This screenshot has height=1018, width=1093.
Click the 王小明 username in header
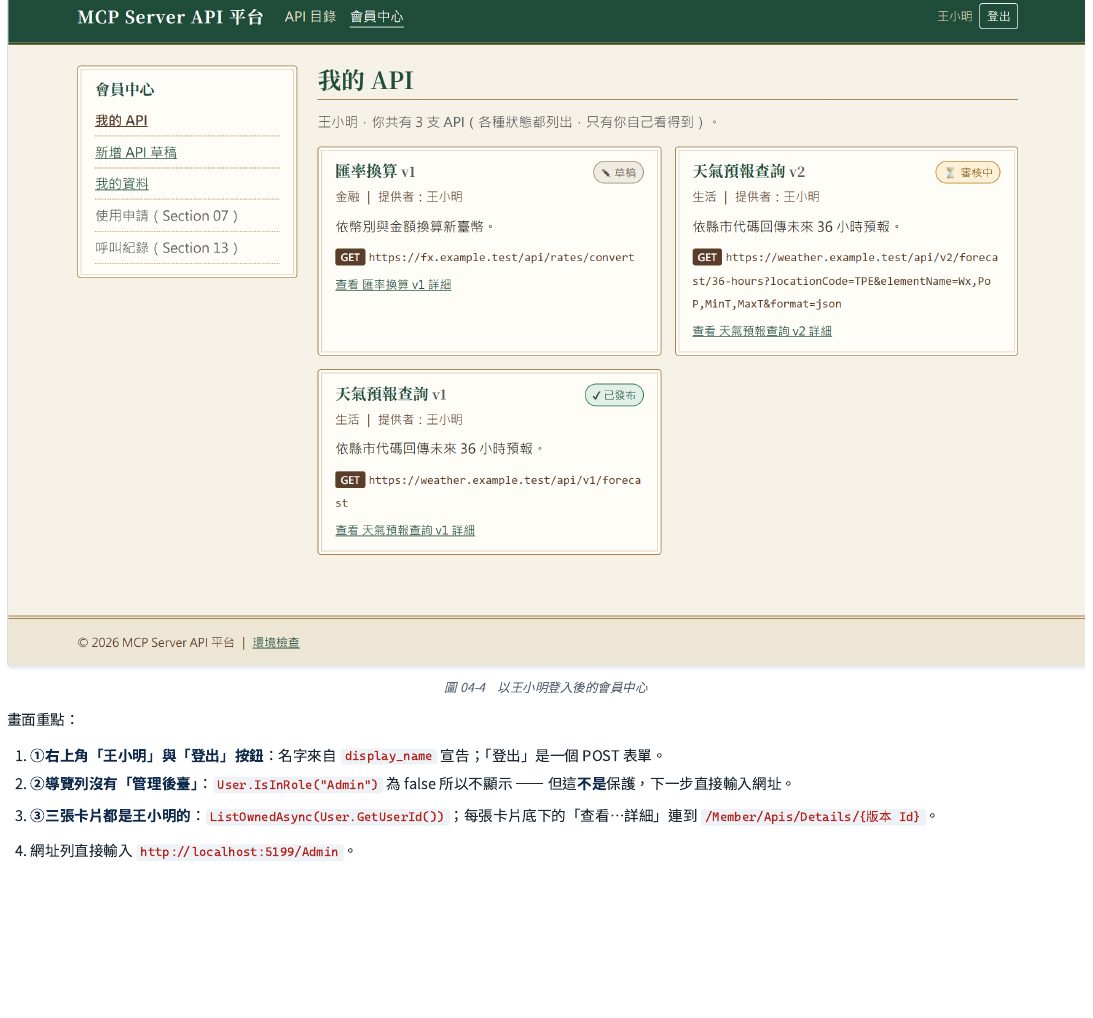tap(954, 16)
